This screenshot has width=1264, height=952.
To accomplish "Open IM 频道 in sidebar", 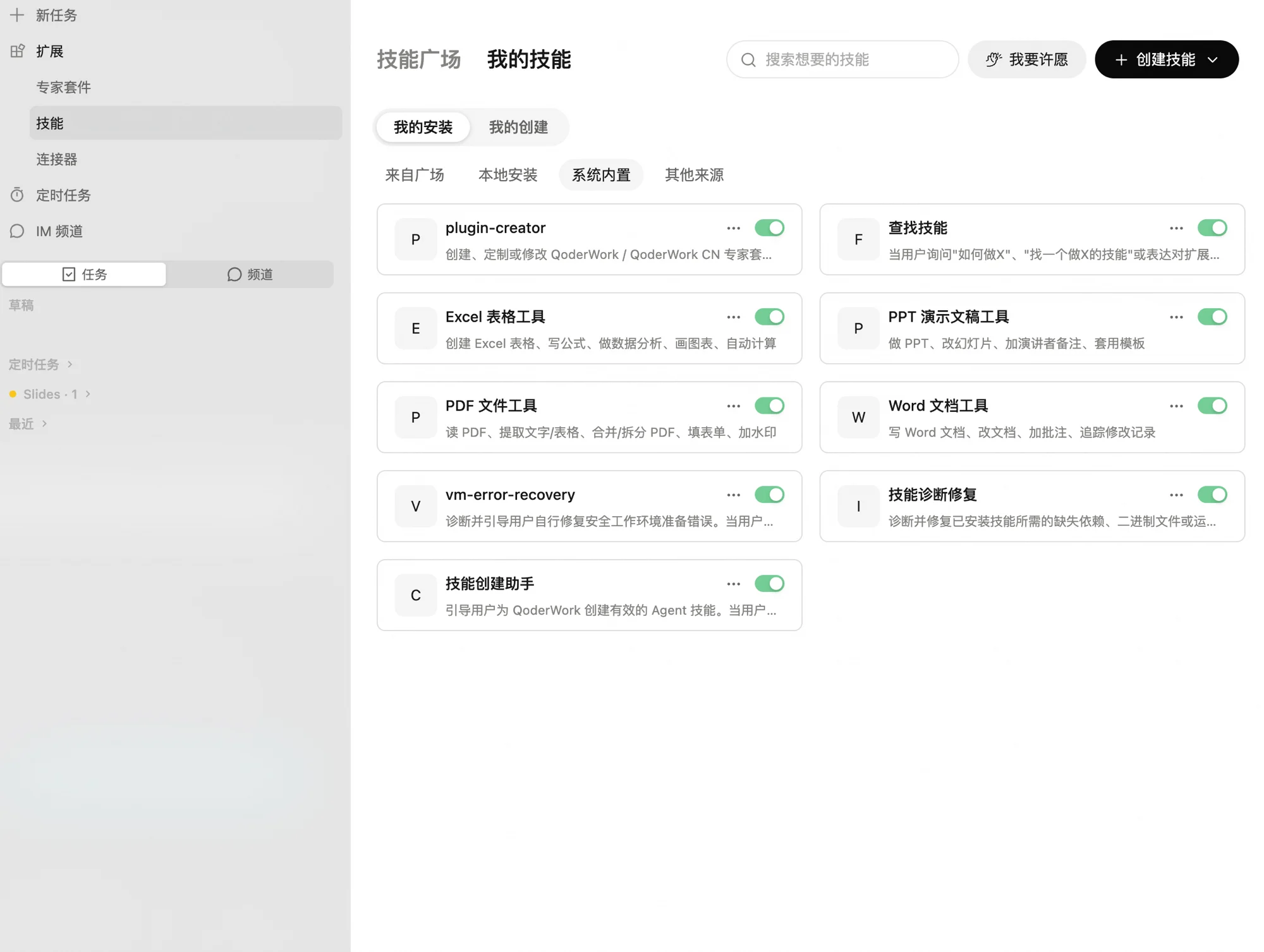I will pos(59,231).
